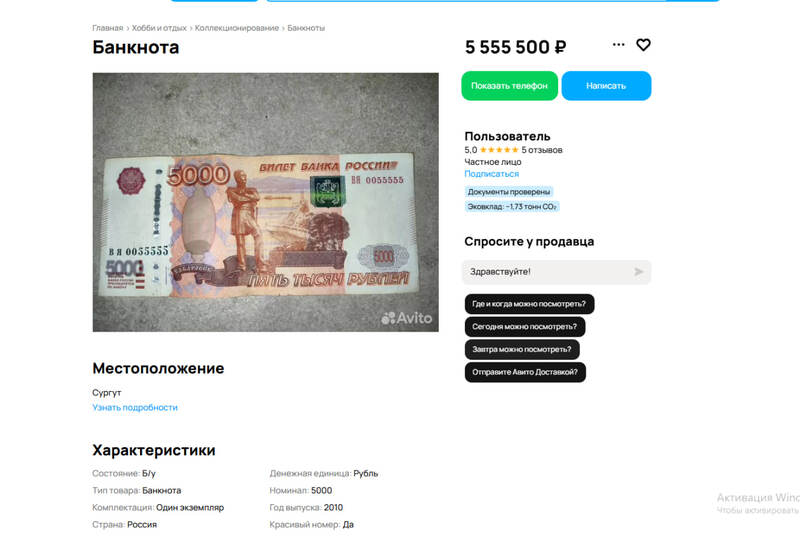The image size is (800, 536).
Task: Click the Подписаться link
Action: (x=491, y=174)
